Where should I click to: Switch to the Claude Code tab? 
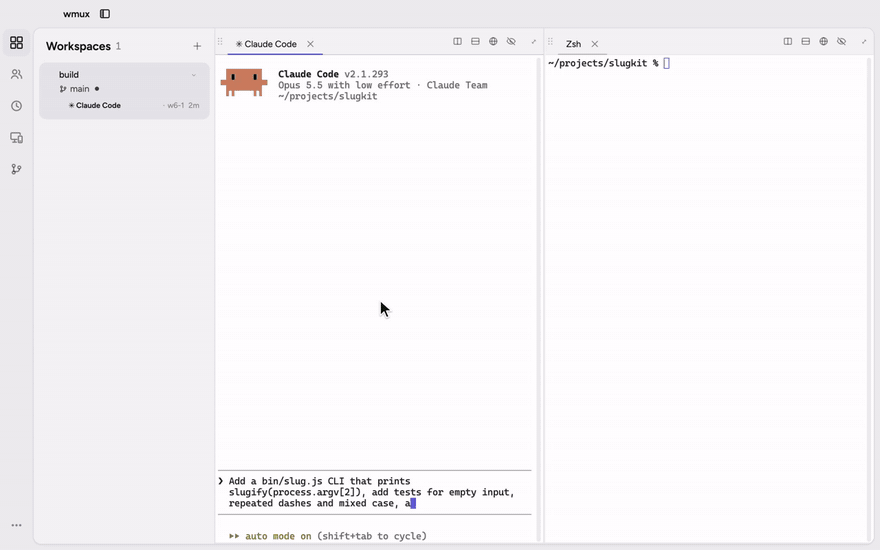click(266, 44)
